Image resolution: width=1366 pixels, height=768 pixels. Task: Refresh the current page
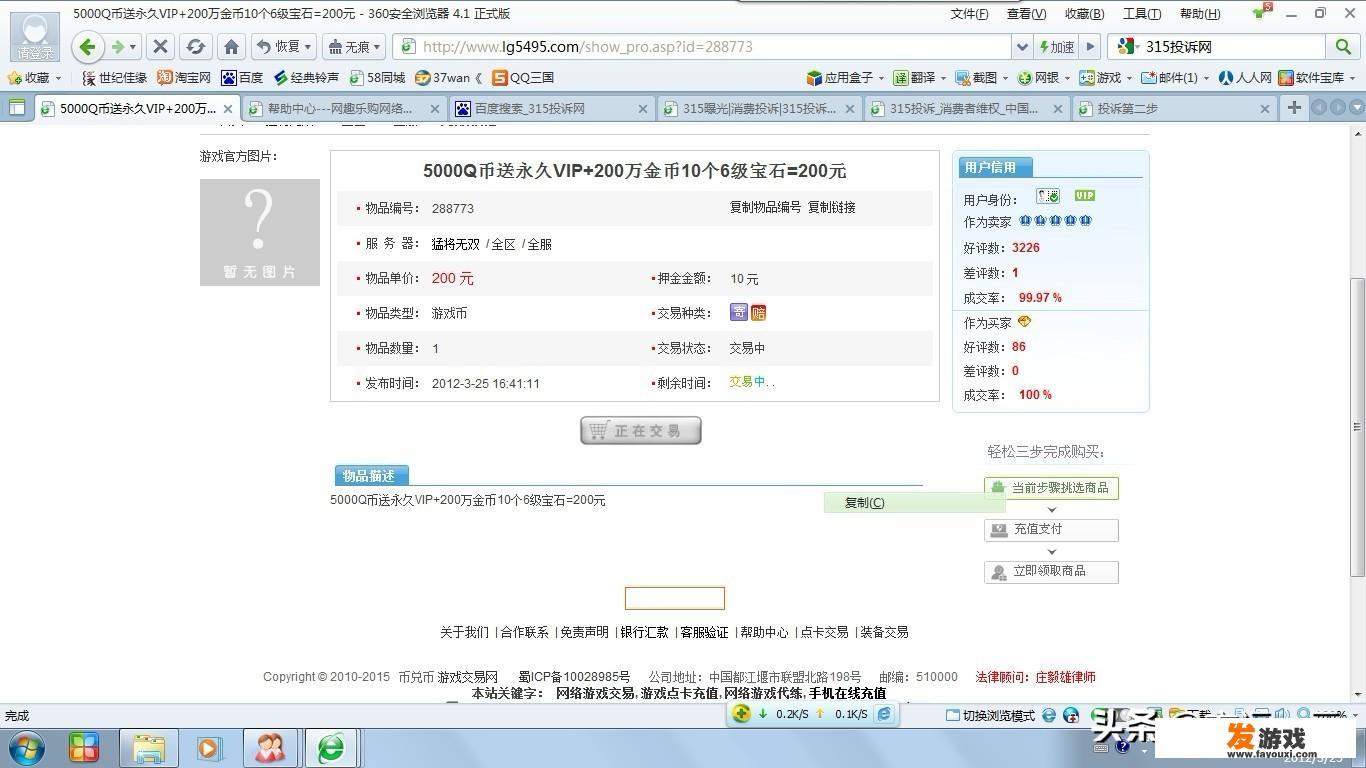click(195, 47)
